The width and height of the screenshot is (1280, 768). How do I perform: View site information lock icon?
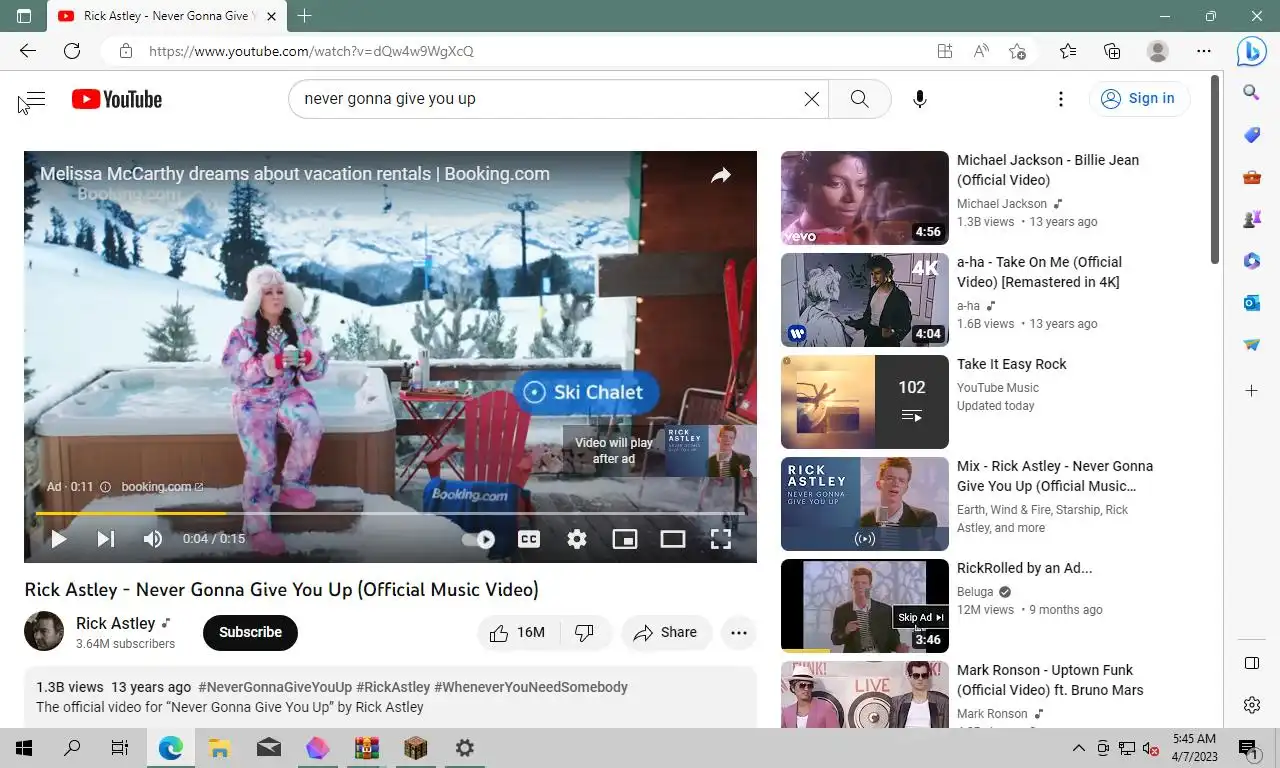point(125,51)
